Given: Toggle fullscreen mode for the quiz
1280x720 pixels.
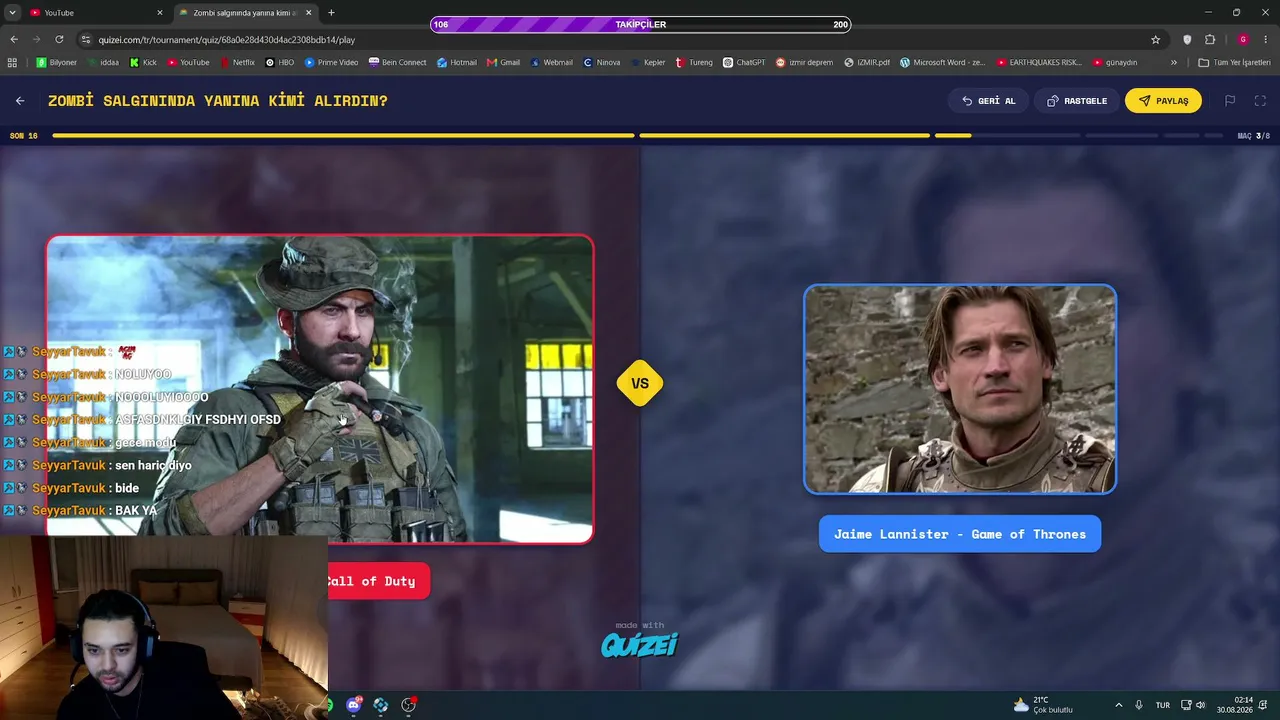Looking at the screenshot, I should tap(1260, 101).
